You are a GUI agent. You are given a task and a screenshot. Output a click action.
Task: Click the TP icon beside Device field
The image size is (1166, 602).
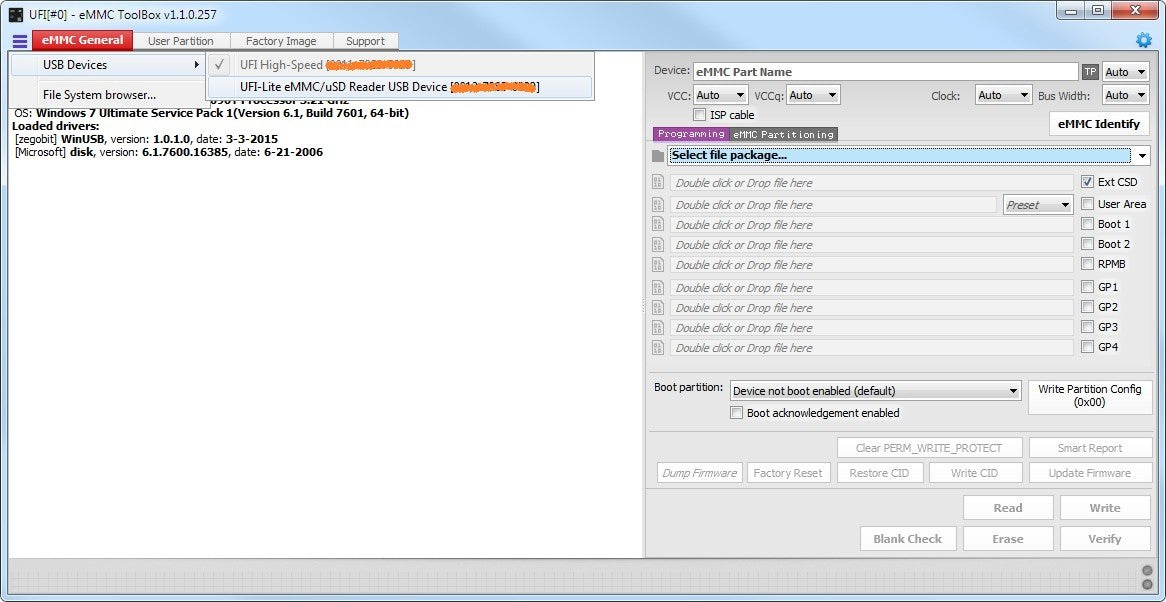point(1090,71)
